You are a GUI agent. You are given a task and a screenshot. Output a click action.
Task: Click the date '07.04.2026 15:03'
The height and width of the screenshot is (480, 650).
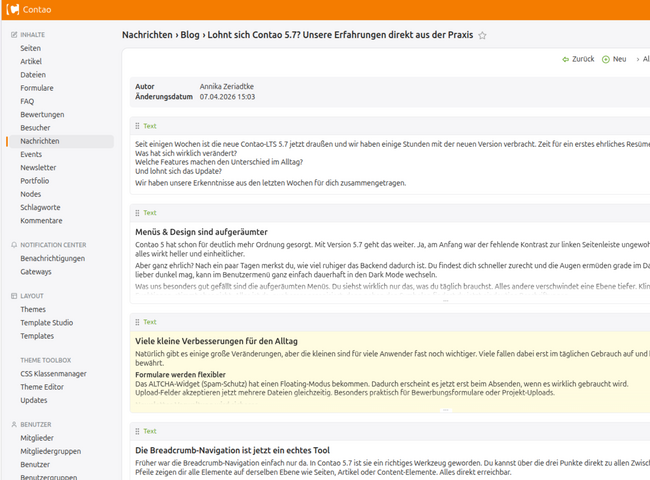click(227, 97)
